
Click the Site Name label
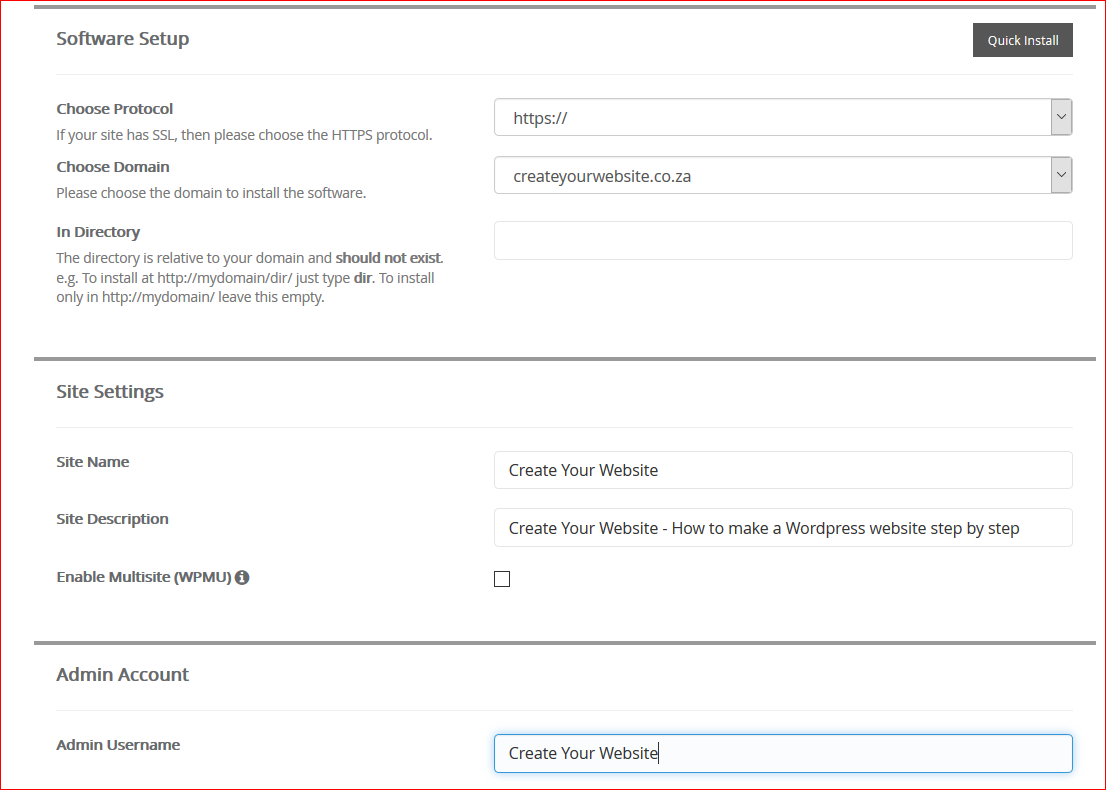(93, 462)
